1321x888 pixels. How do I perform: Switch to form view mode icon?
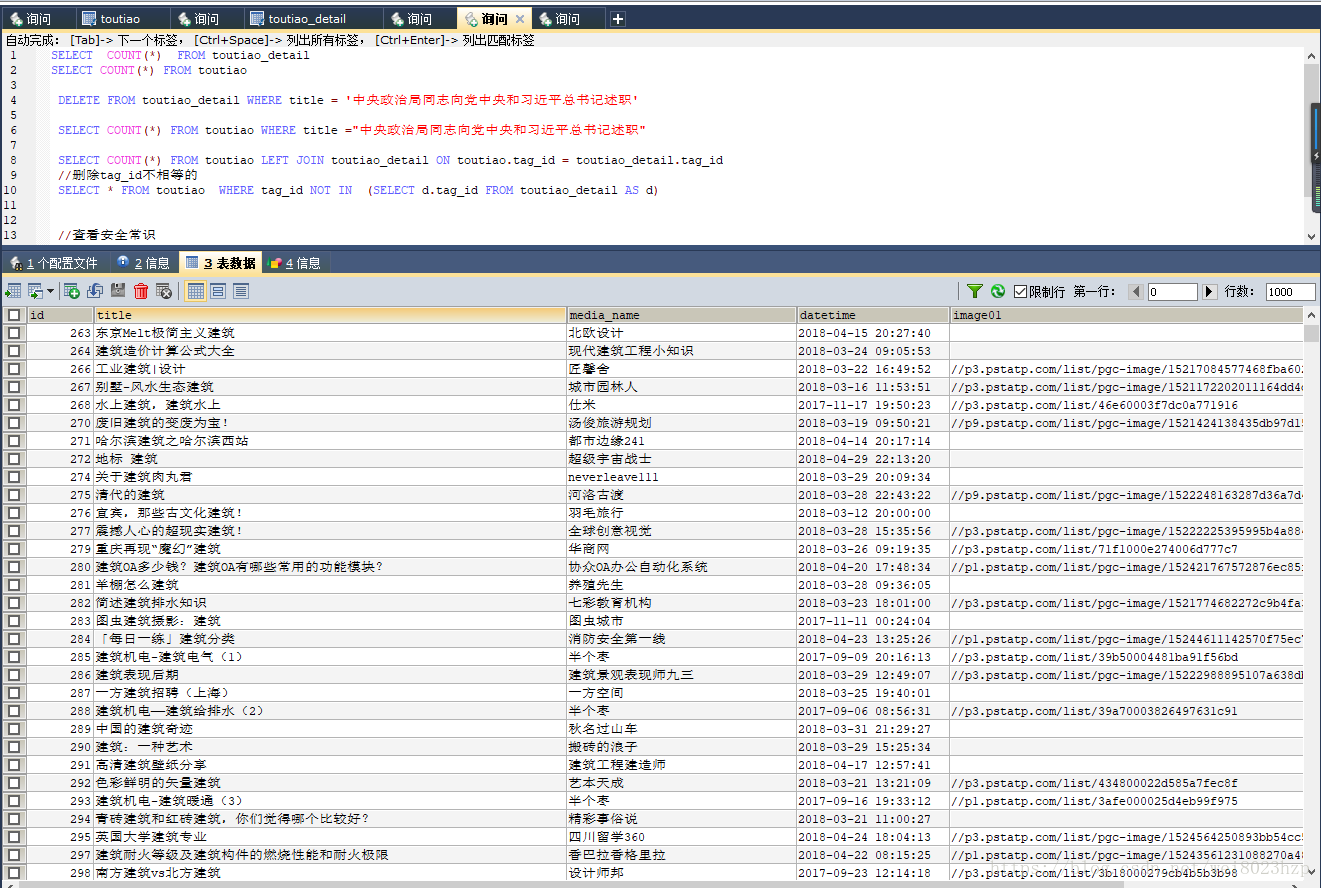[218, 291]
